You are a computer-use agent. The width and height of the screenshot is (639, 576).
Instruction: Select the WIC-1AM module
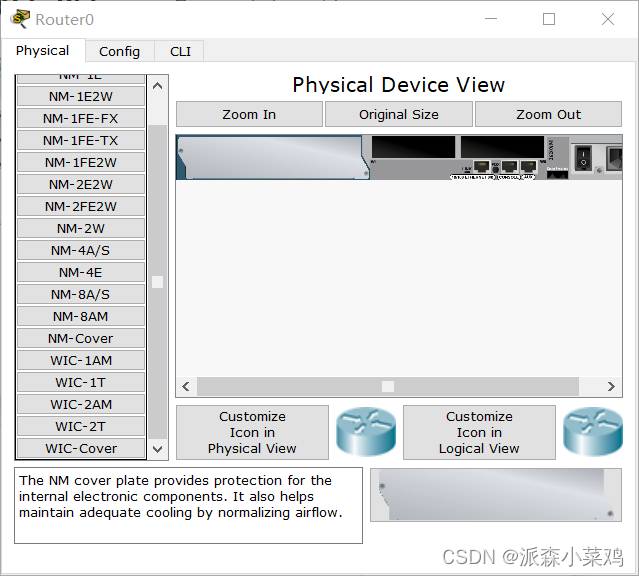click(81, 361)
